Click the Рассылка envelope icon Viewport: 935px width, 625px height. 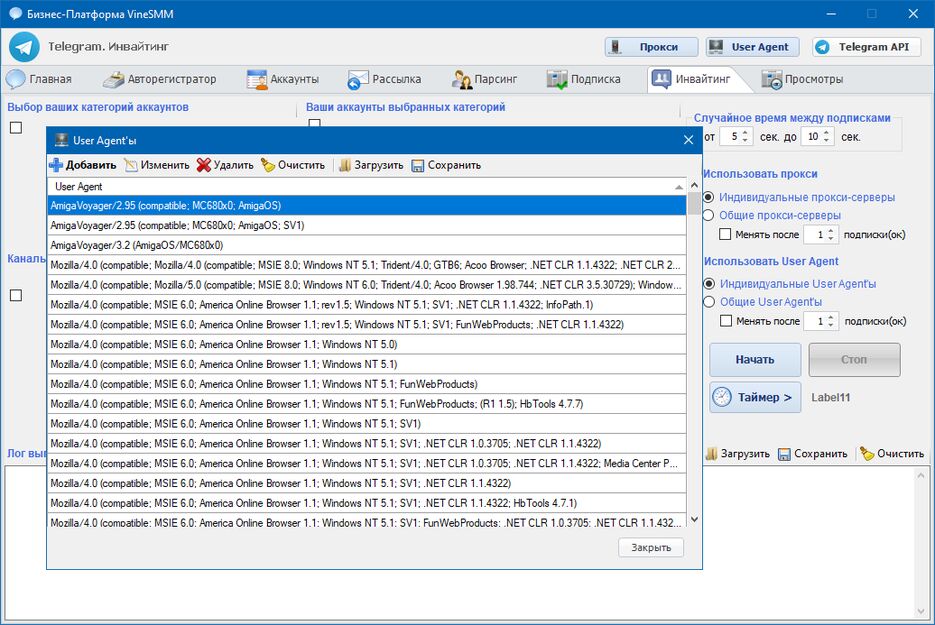(358, 79)
